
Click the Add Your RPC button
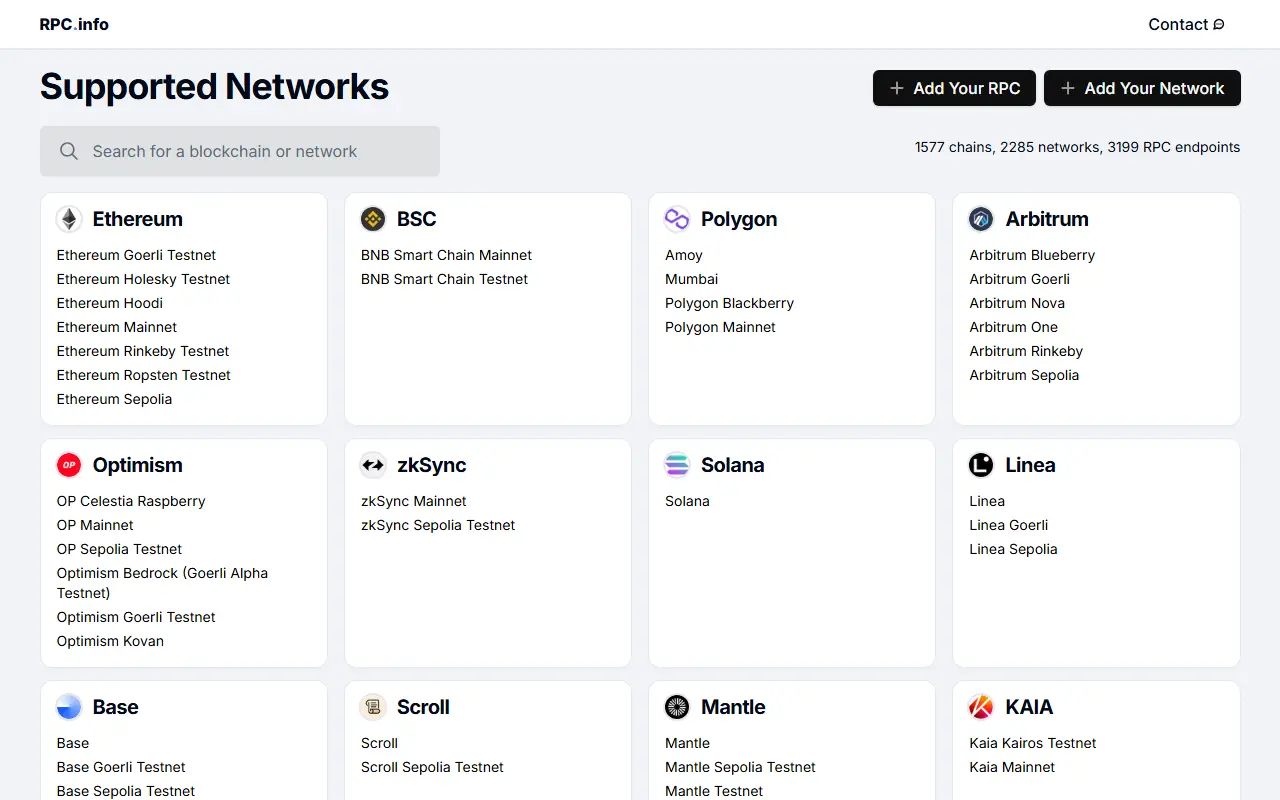pos(954,88)
